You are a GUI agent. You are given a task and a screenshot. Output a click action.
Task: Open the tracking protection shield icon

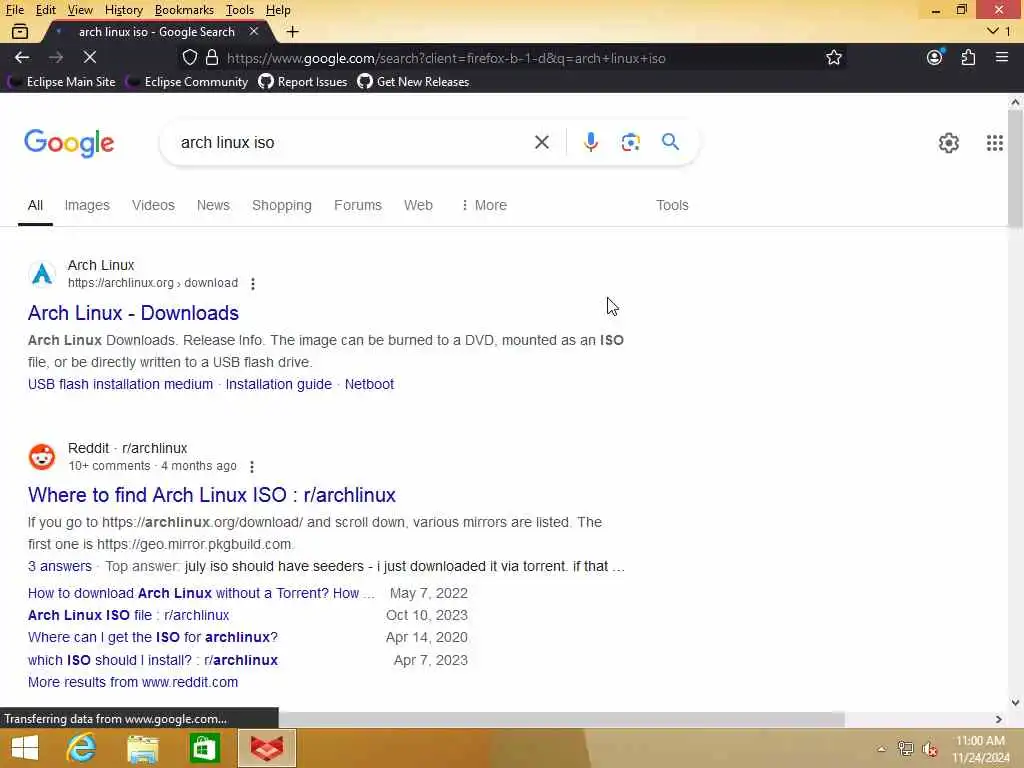(189, 57)
